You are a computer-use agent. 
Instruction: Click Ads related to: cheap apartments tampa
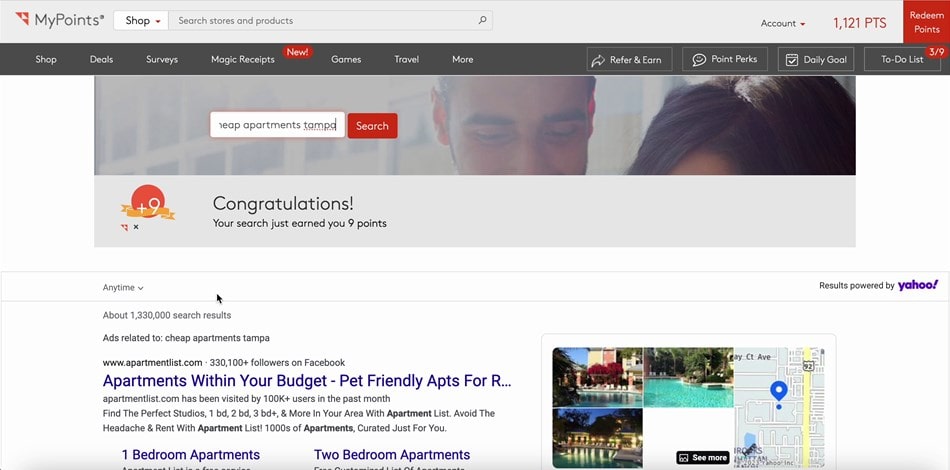186,338
